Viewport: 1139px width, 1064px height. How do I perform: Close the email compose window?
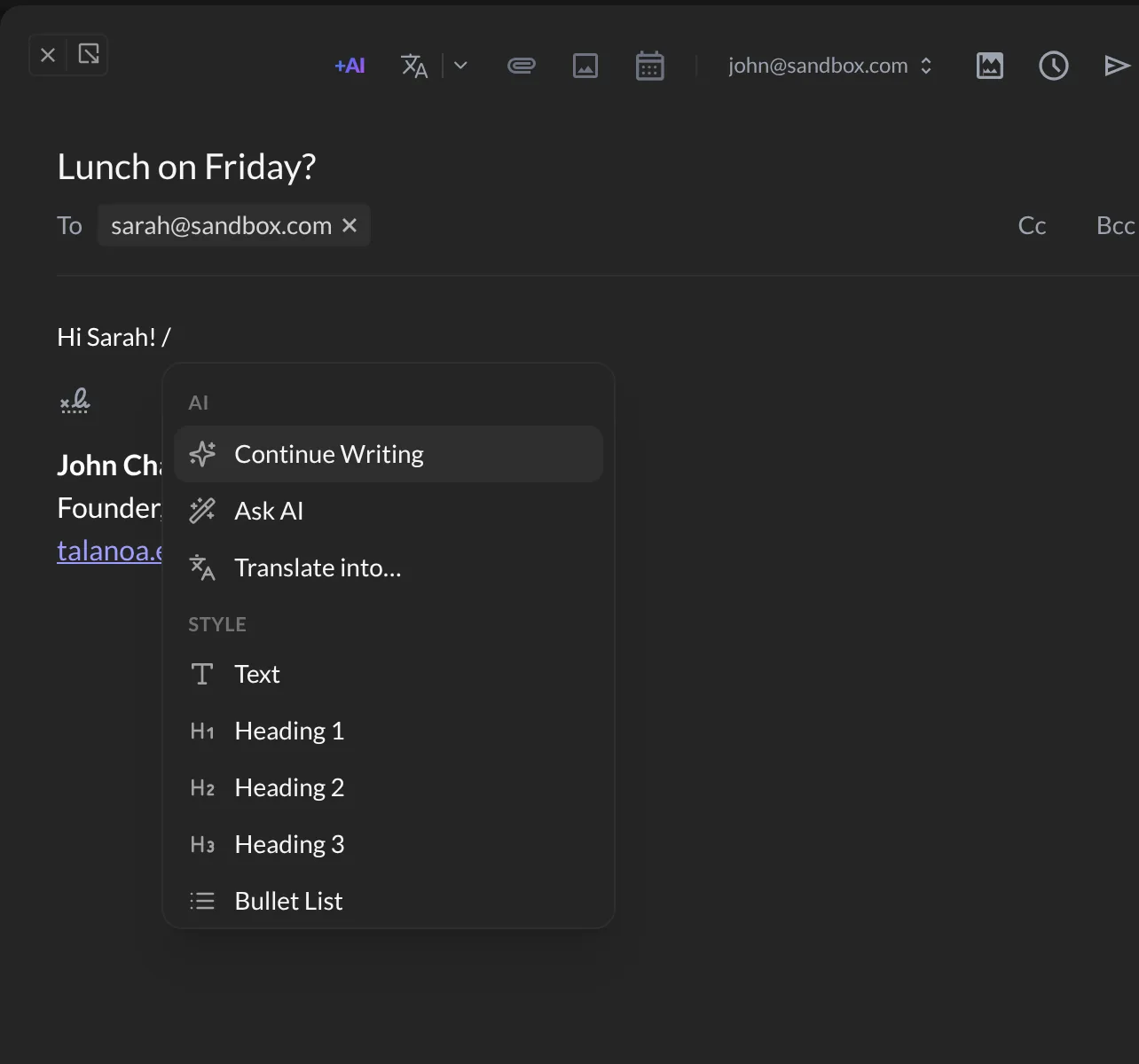(x=48, y=55)
